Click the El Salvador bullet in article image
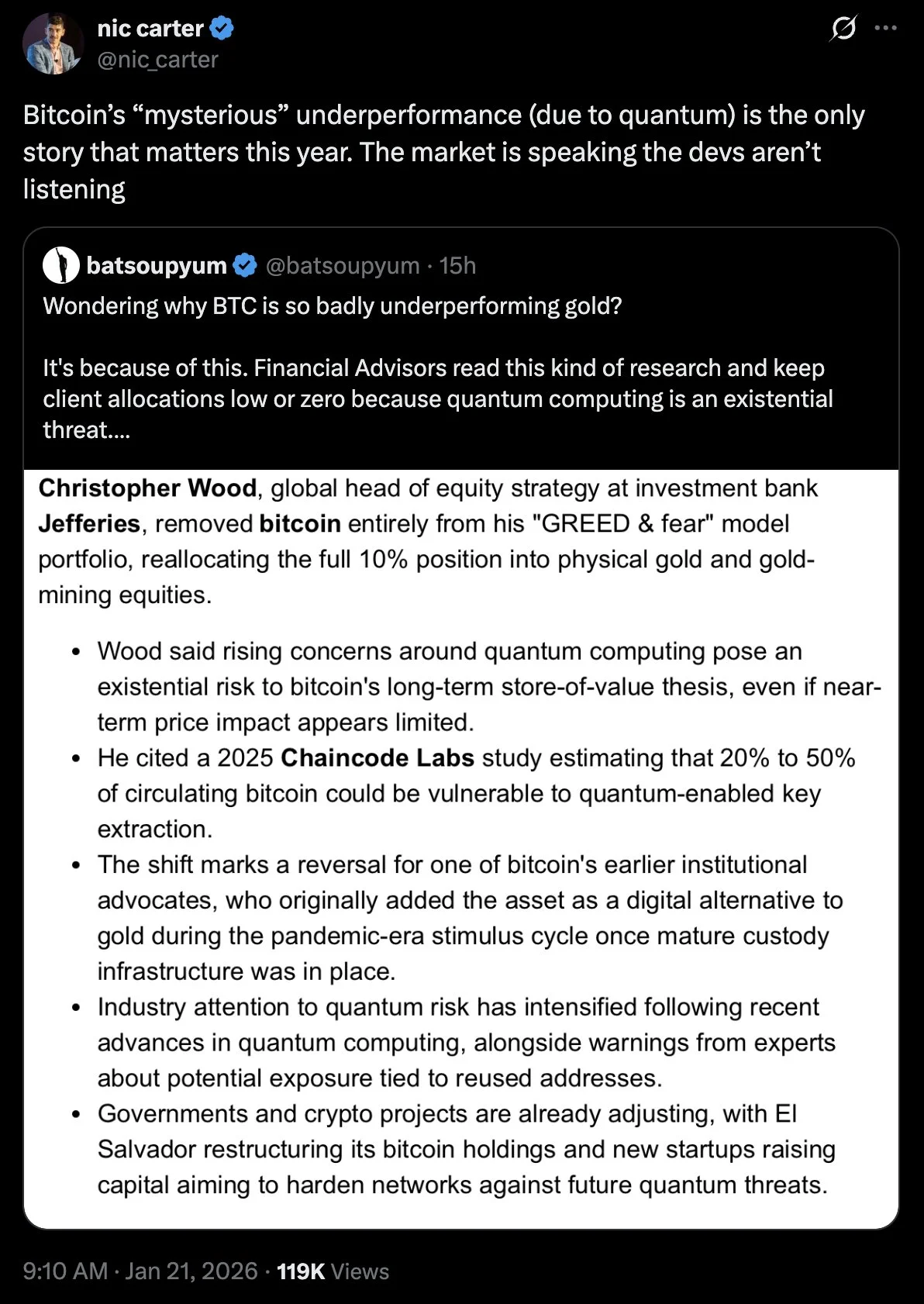The height and width of the screenshot is (1304, 924). coord(465,1149)
